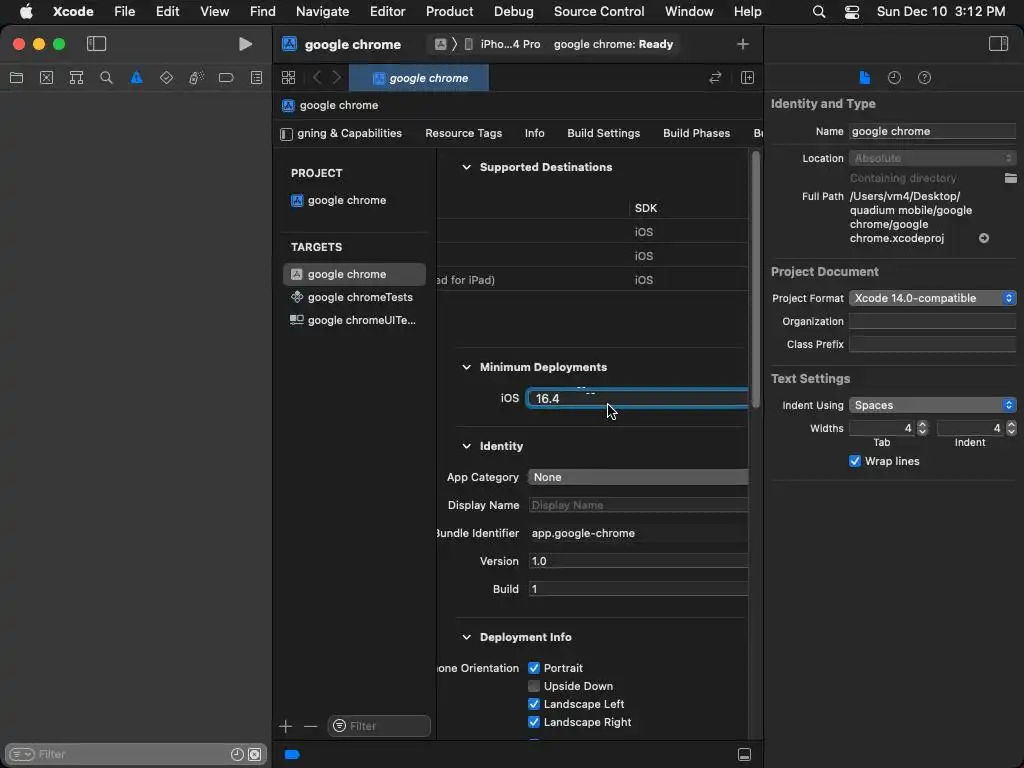Image resolution: width=1024 pixels, height=768 pixels.
Task: Switch to the Build Settings tab
Action: pos(603,133)
